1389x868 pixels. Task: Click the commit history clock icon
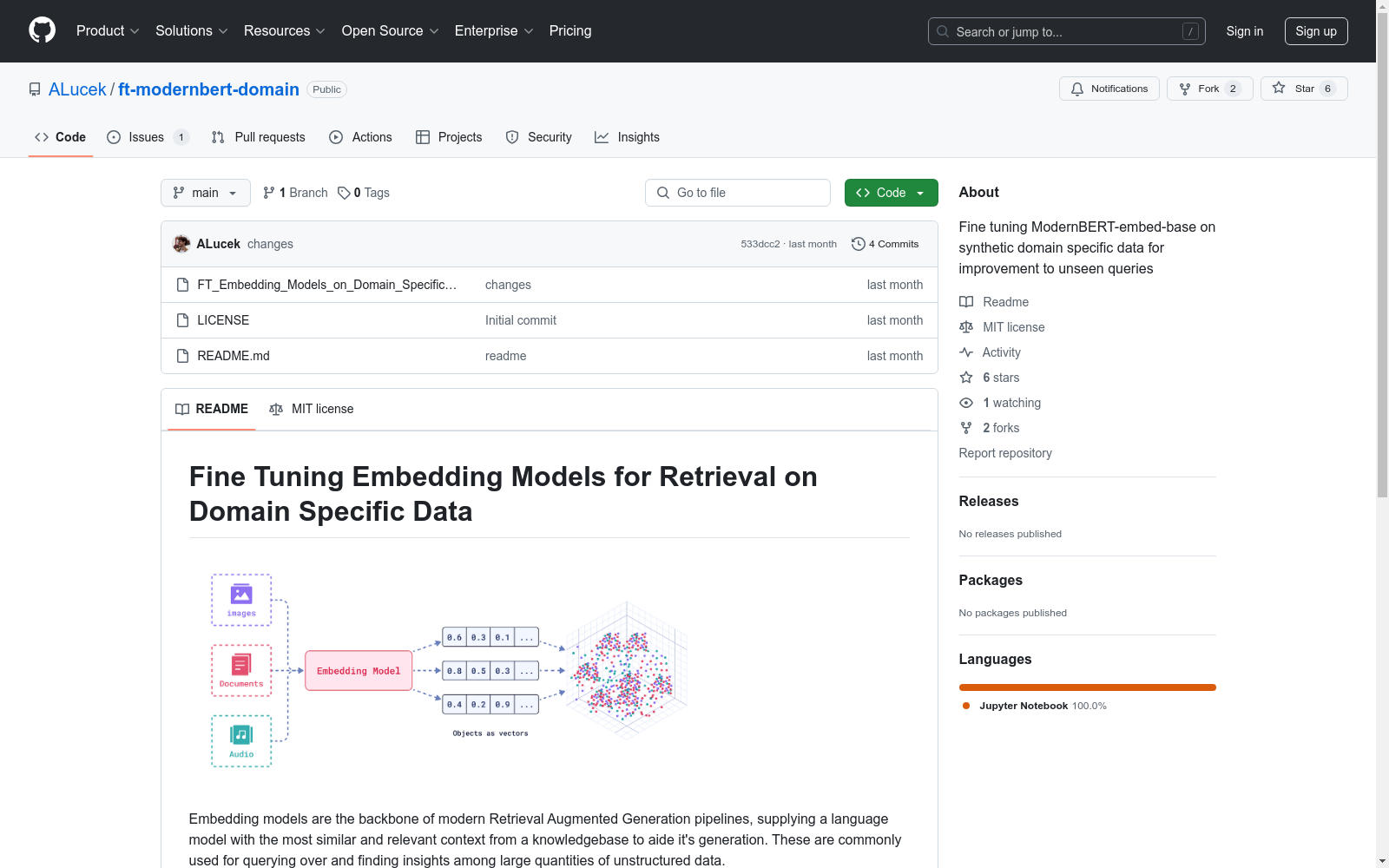[859, 244]
